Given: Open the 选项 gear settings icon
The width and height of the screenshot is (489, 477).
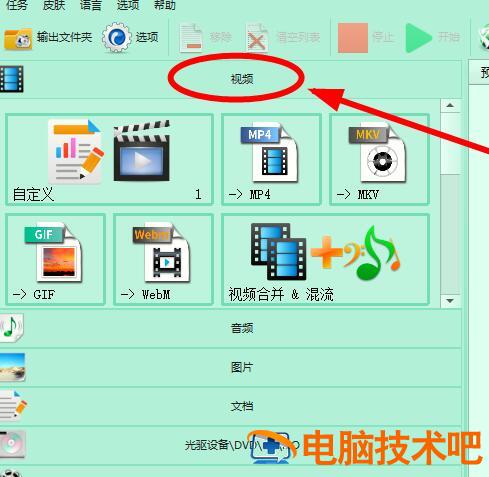Looking at the screenshot, I should click(x=116, y=37).
